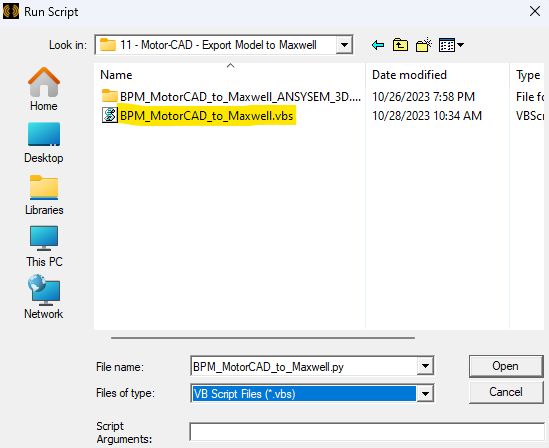Focus the Script Arguments text field
Viewport: 549px width, 448px height.
[x=367, y=432]
